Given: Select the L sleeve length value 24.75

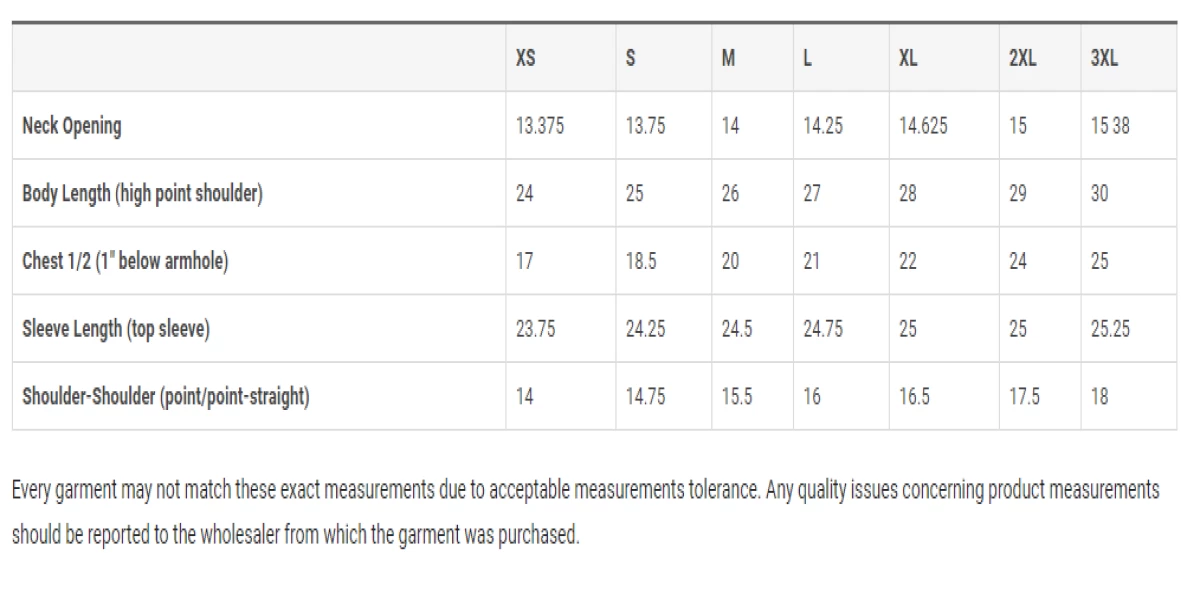Looking at the screenshot, I should pos(823,329).
